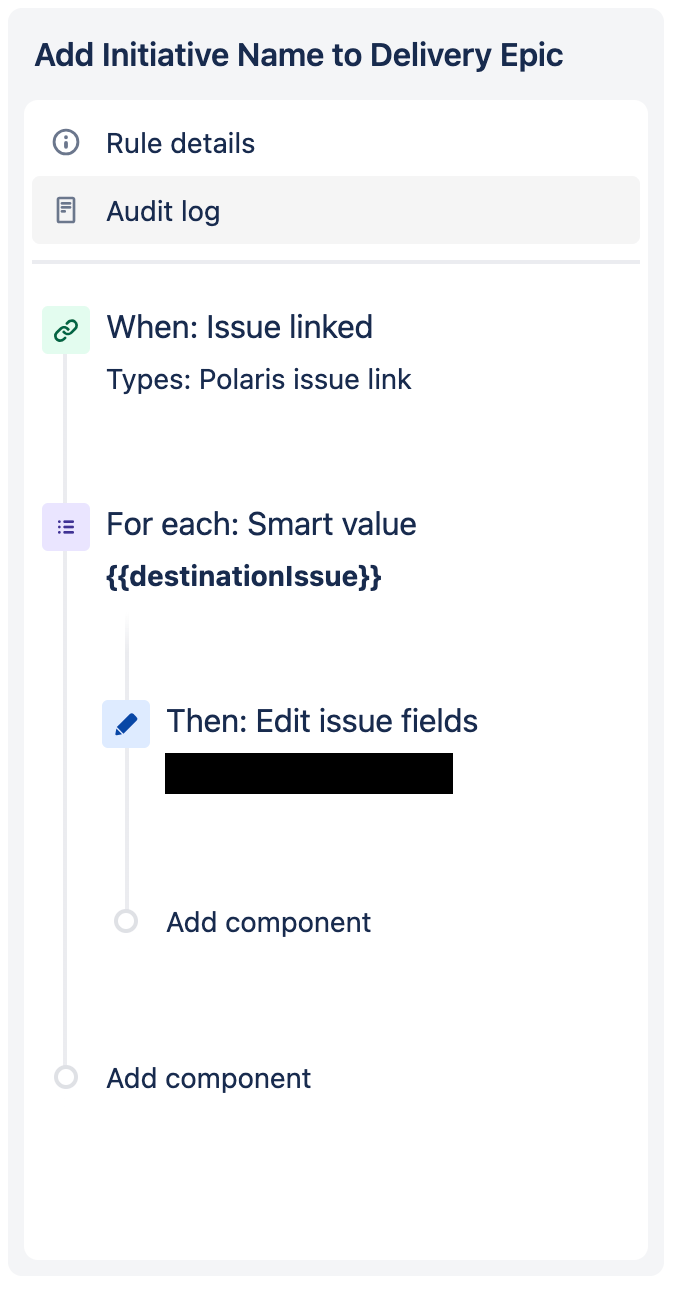
Task: Switch to the Rule details view
Action: click(180, 143)
